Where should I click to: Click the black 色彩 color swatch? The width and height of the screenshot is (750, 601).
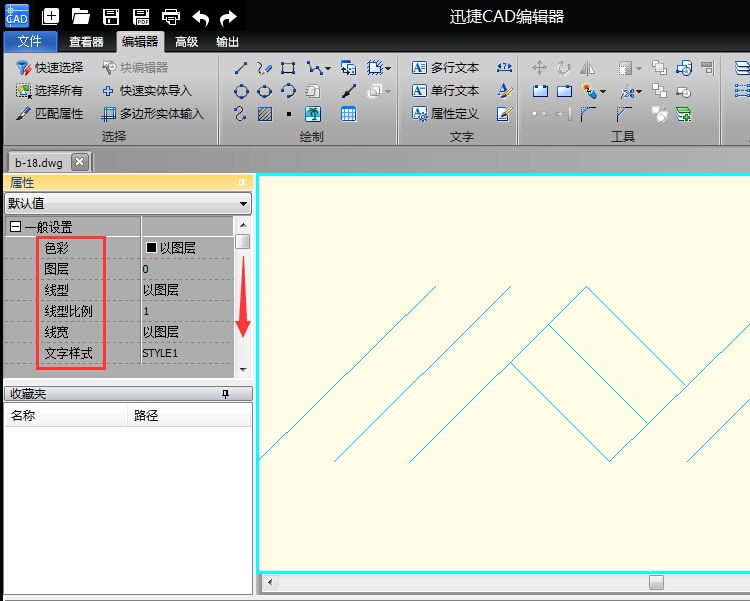pyautogui.click(x=152, y=248)
